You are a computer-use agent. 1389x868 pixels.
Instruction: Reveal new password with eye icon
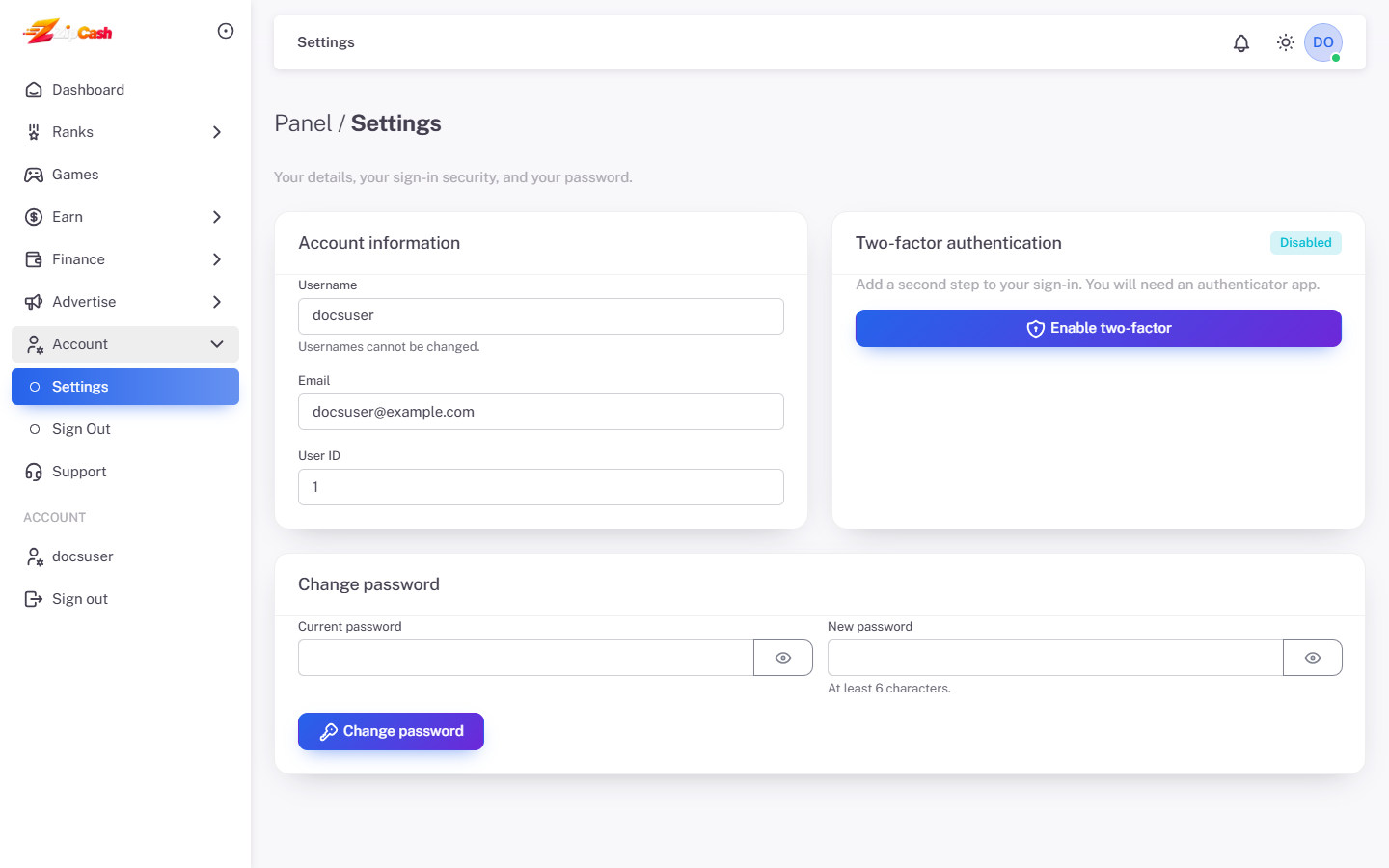point(1313,658)
